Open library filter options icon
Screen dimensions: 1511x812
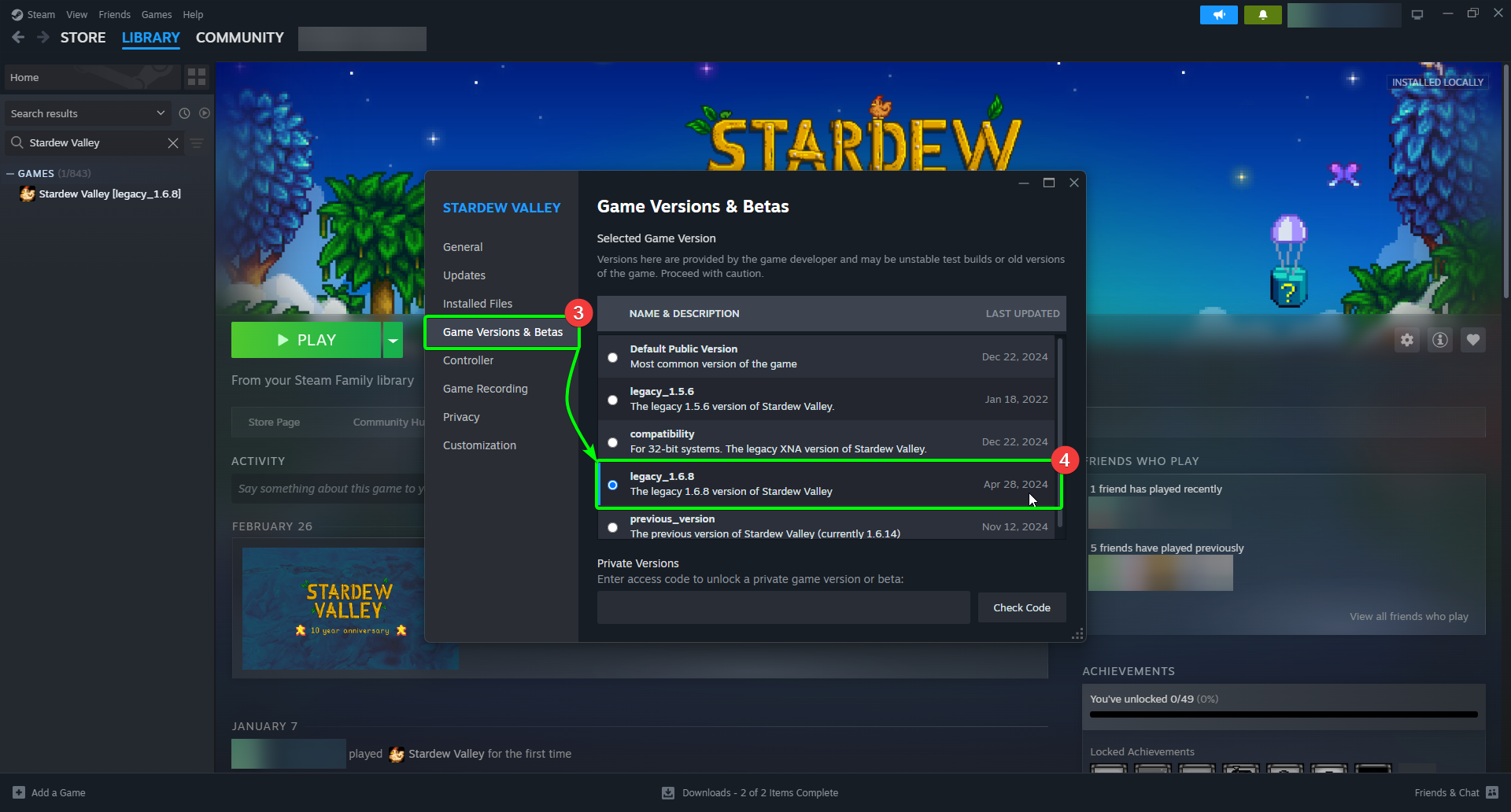(x=196, y=143)
